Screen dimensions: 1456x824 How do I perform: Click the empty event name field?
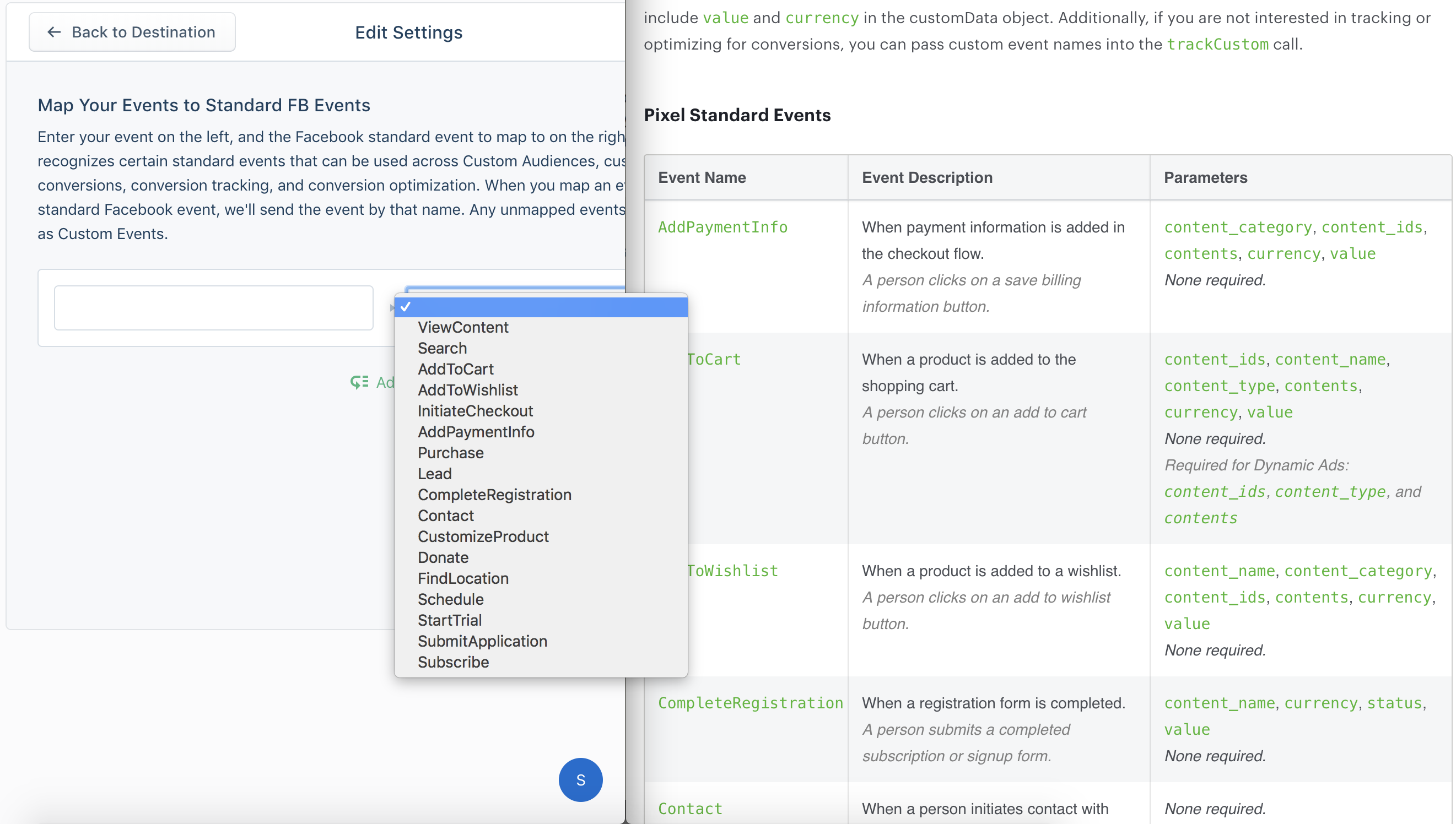coord(213,308)
